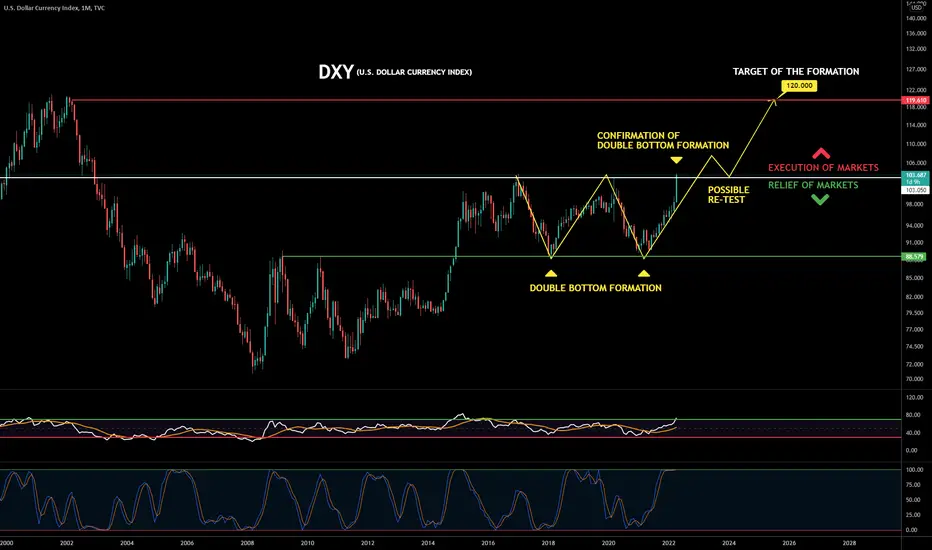Click the 2016 label on the time axis
Image resolution: width=932 pixels, height=550 pixels.
[488, 543]
